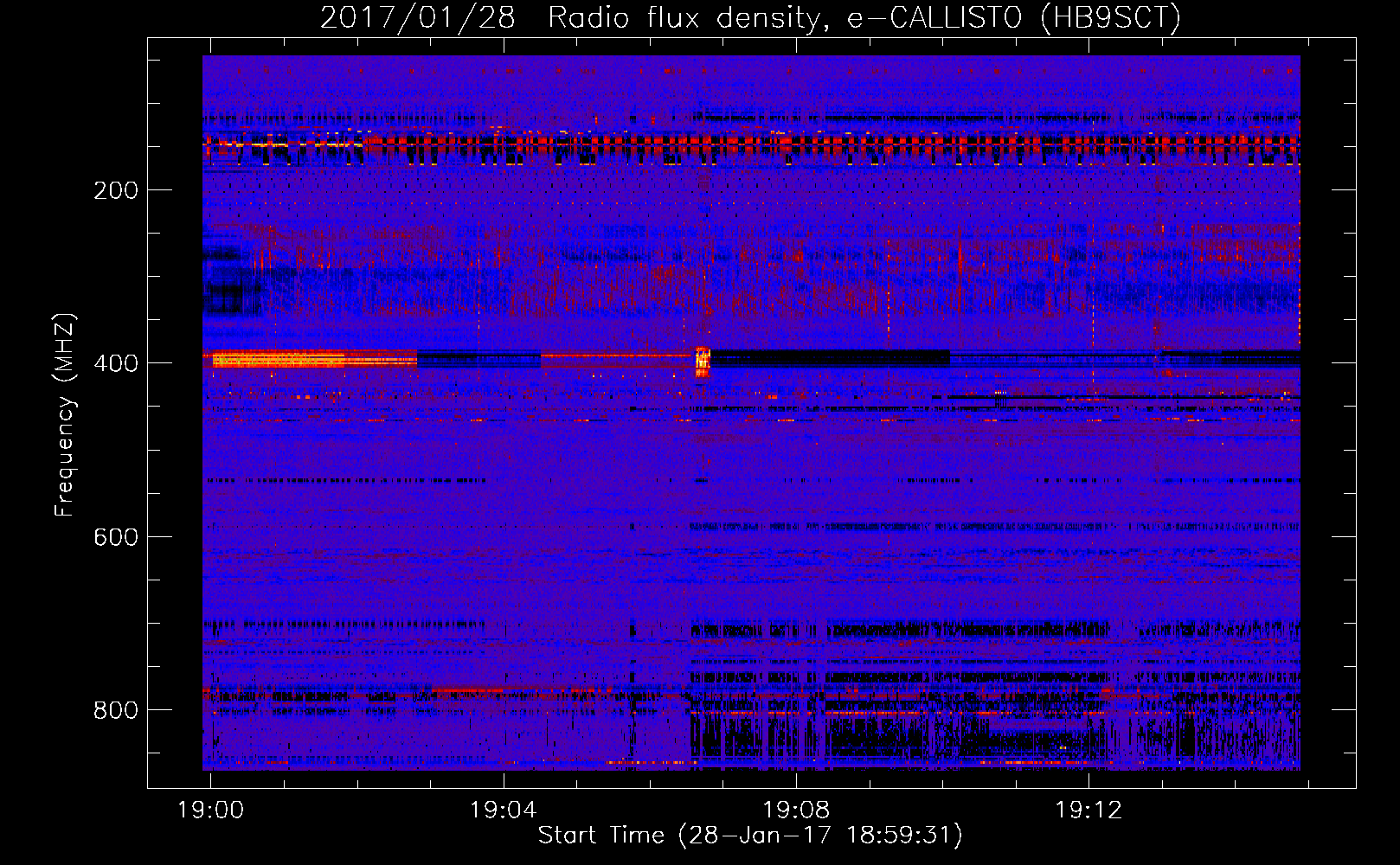Select the 800 frequency tick label

click(x=116, y=710)
